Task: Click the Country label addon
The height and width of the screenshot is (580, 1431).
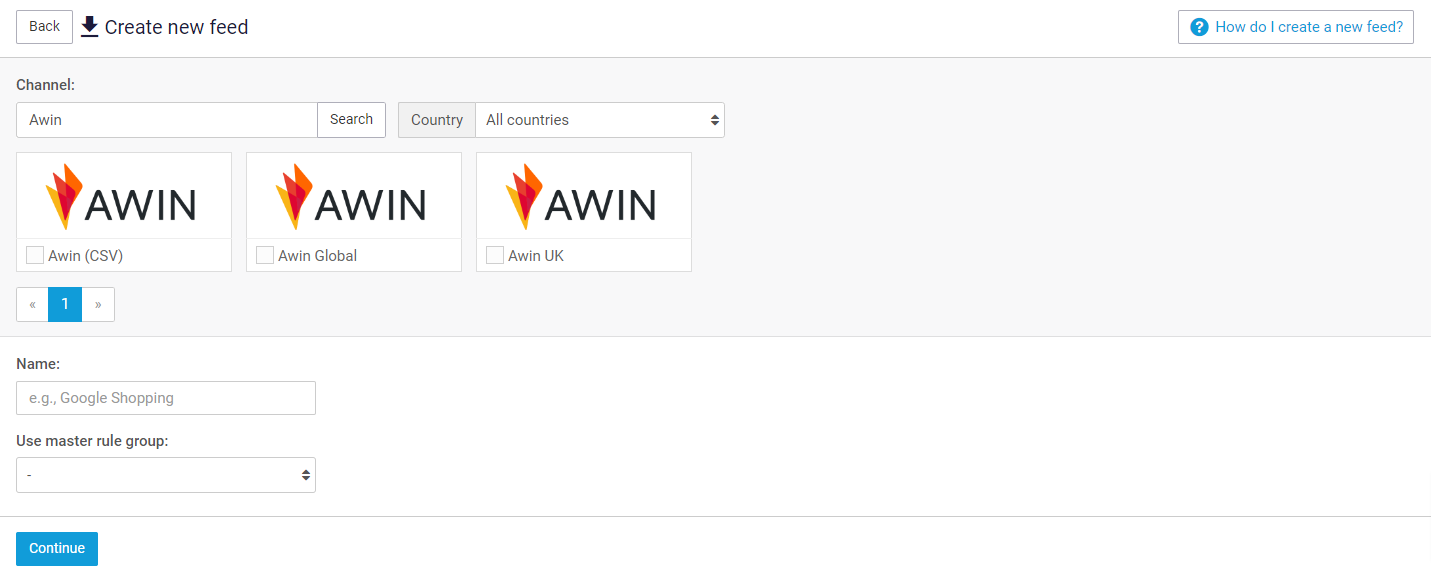Action: [x=437, y=120]
